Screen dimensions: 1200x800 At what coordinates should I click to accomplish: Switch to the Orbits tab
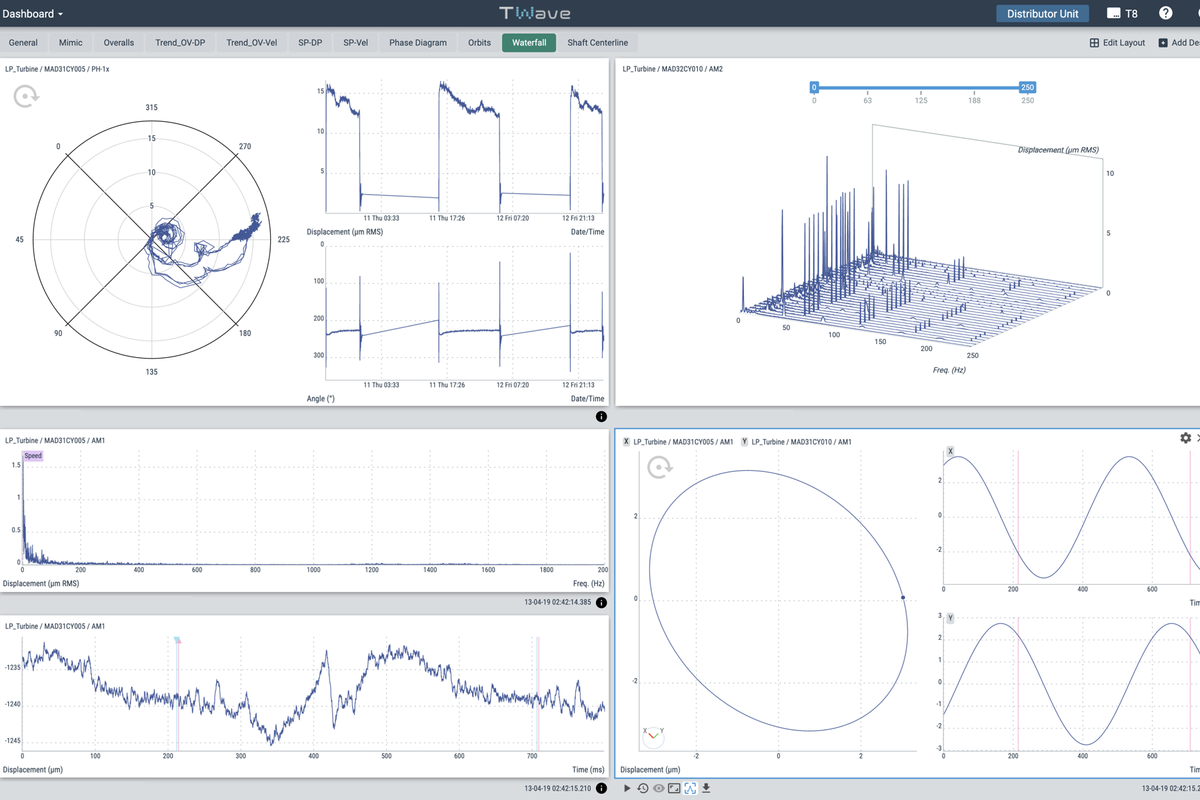479,43
